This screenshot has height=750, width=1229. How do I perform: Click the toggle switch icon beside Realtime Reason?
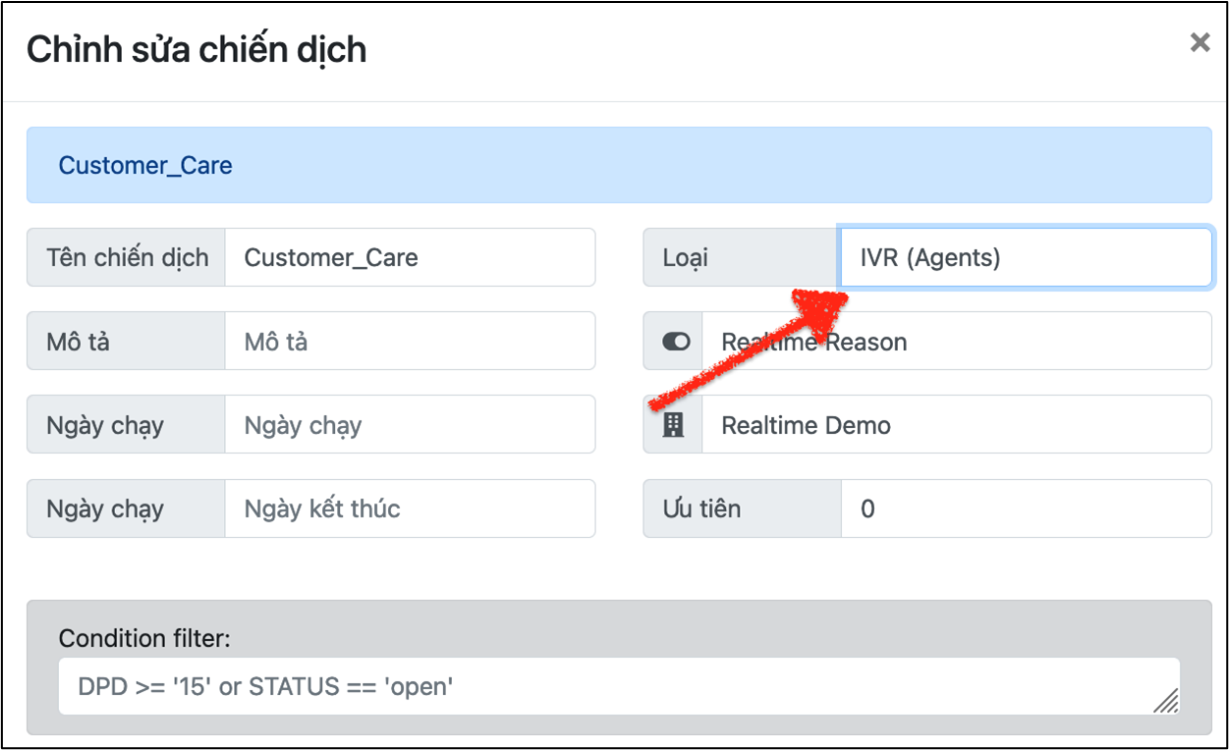tap(675, 342)
